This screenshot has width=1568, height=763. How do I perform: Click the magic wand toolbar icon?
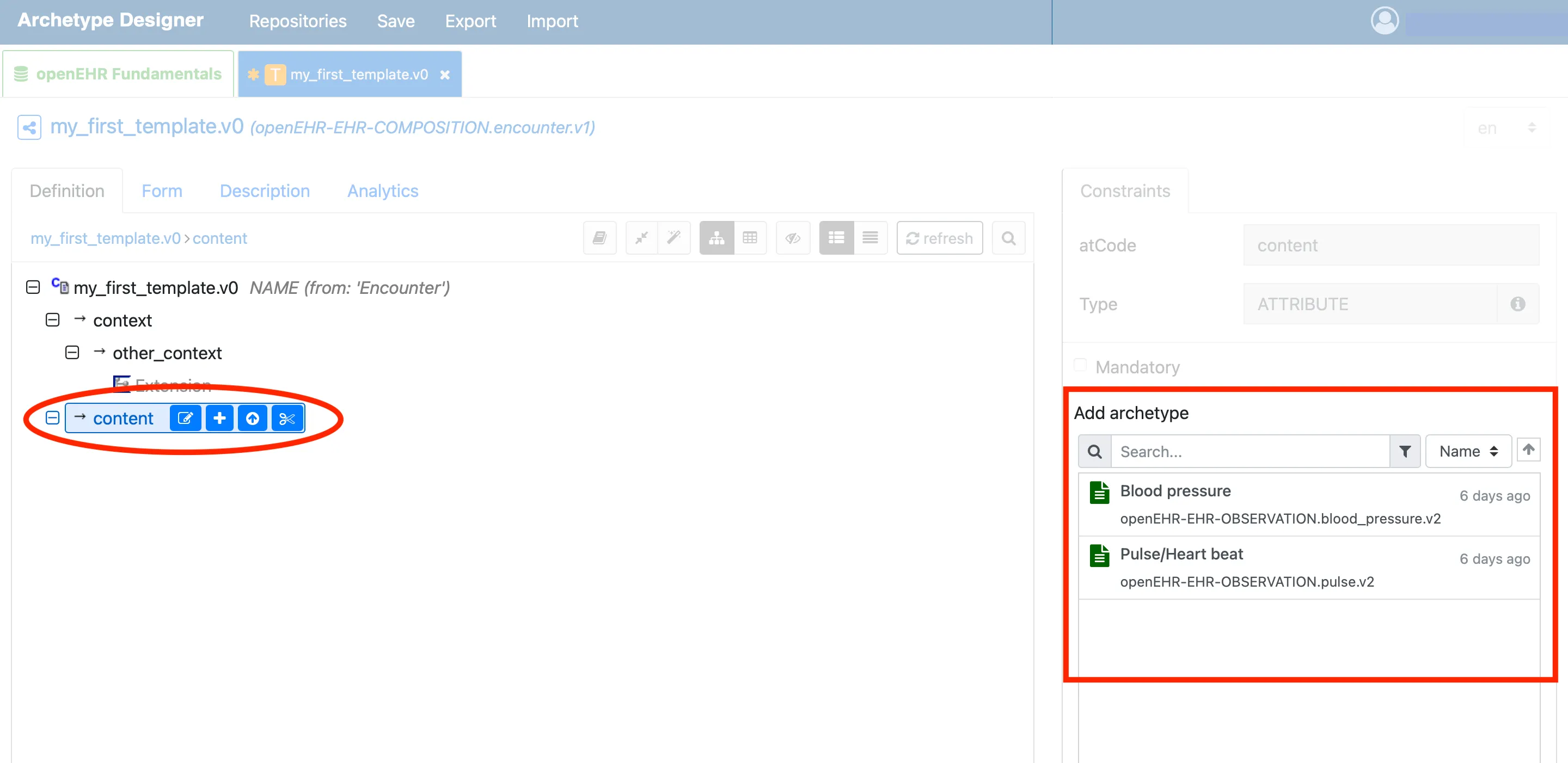(674, 238)
